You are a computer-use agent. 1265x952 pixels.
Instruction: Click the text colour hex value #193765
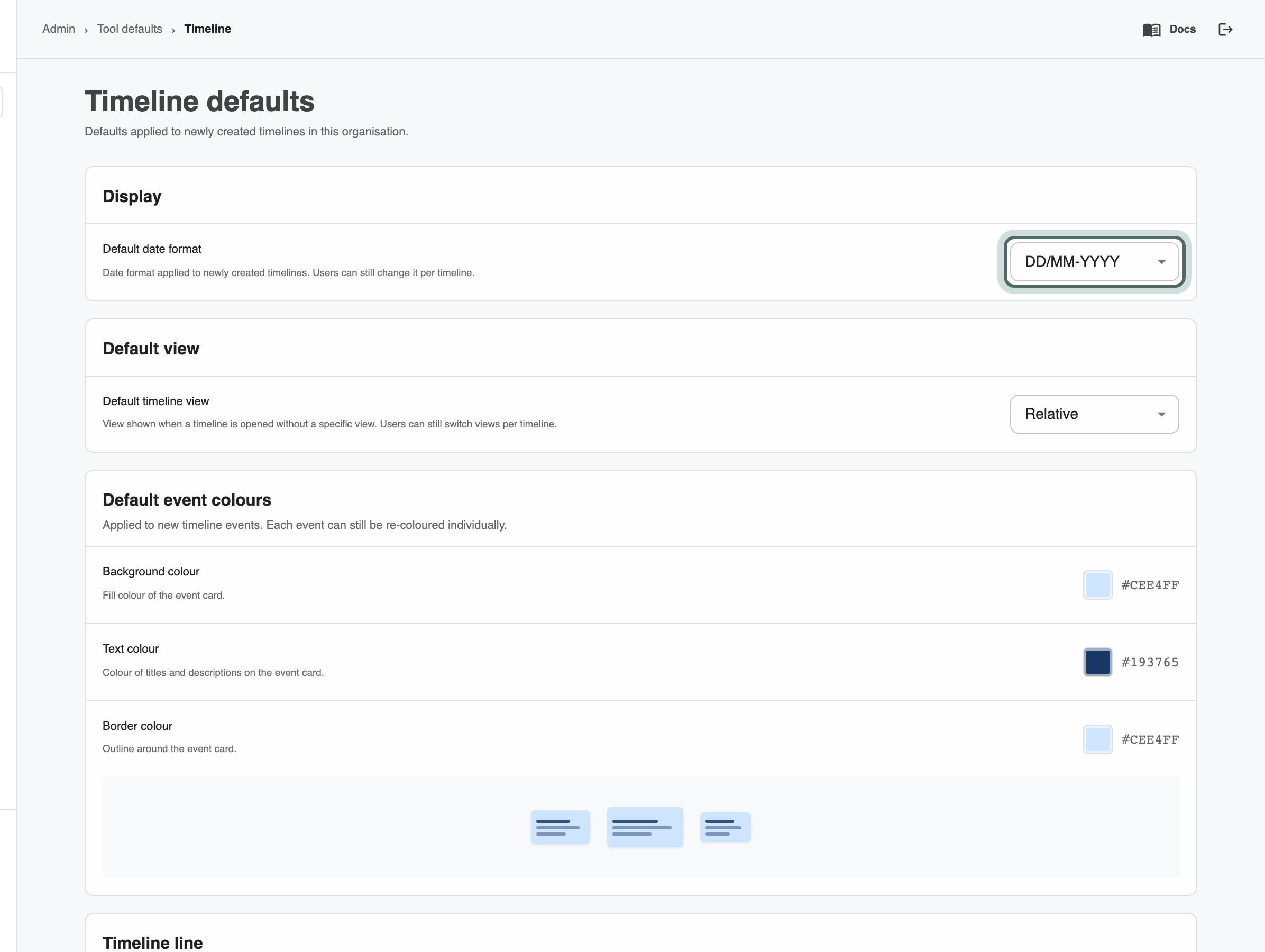[1150, 662]
